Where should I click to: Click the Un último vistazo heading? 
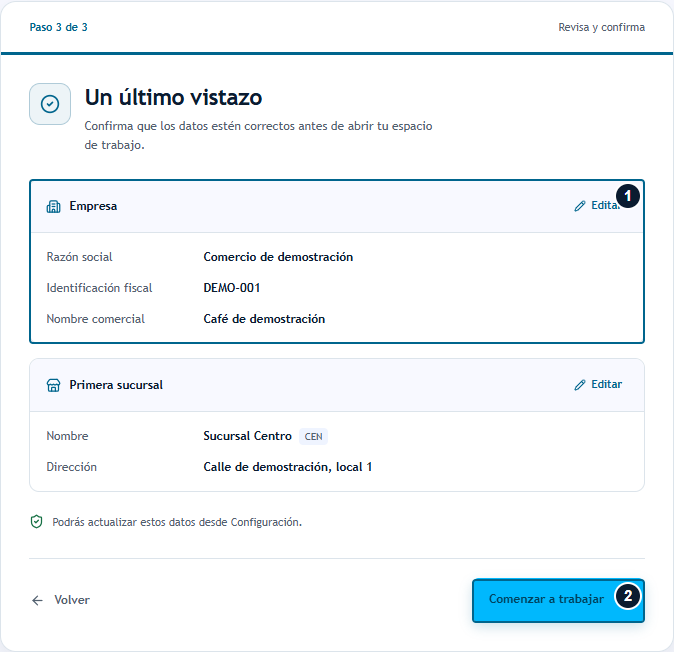point(173,97)
